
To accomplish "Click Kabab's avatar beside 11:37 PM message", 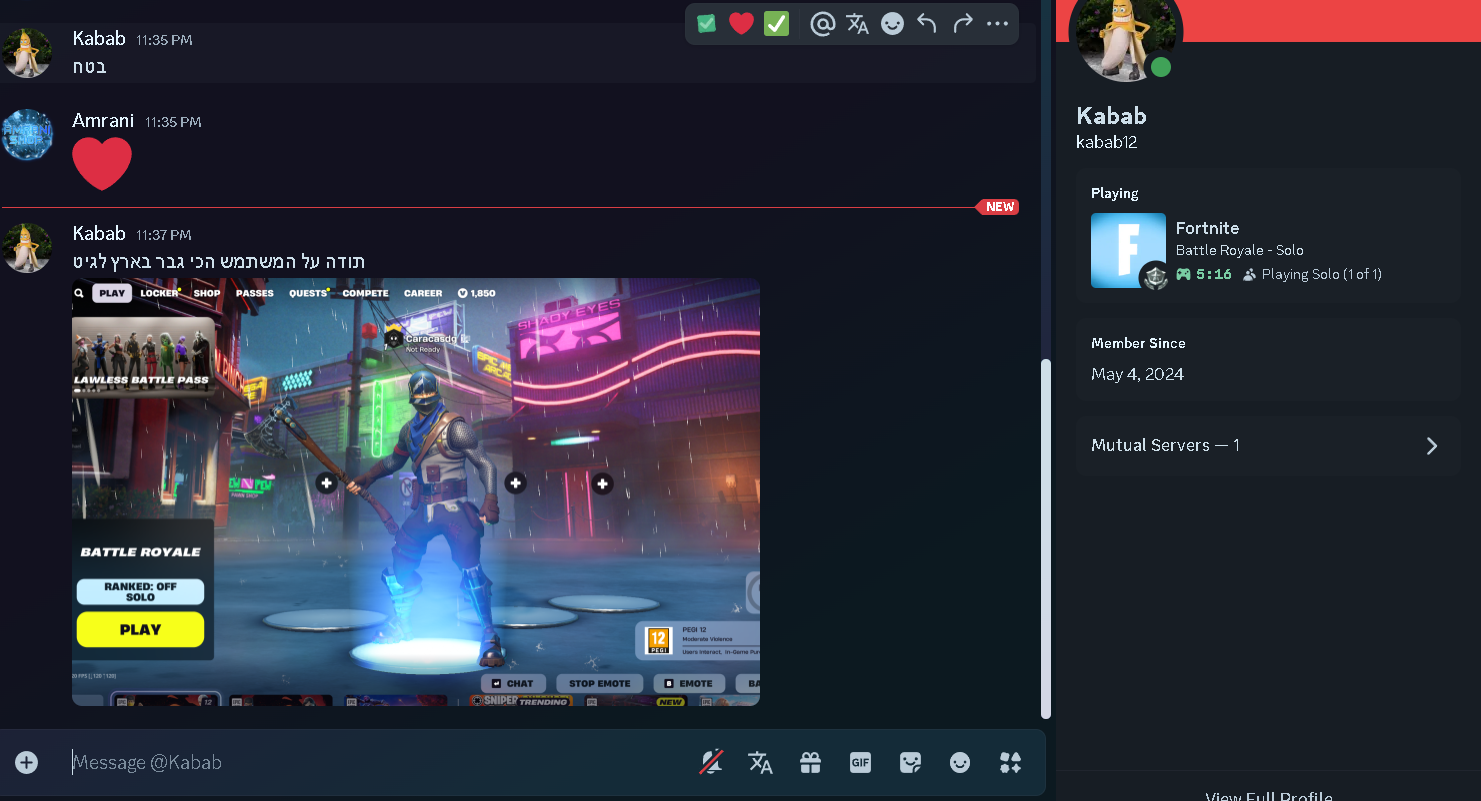I will (x=27, y=248).
